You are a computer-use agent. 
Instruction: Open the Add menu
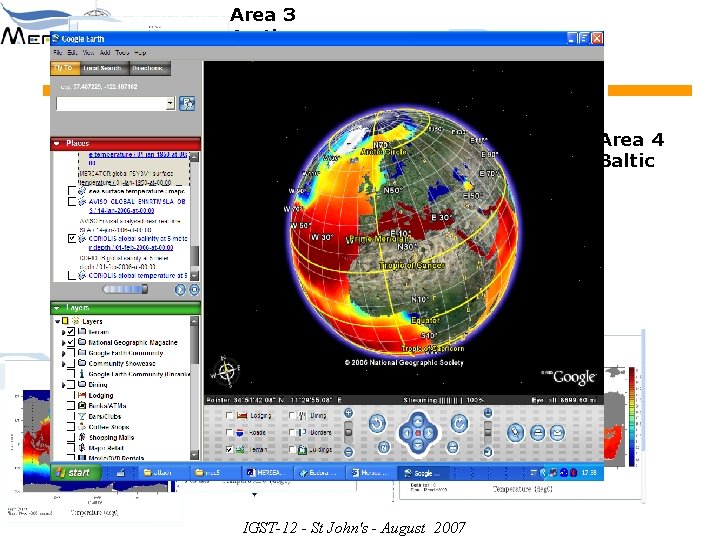click(x=105, y=52)
